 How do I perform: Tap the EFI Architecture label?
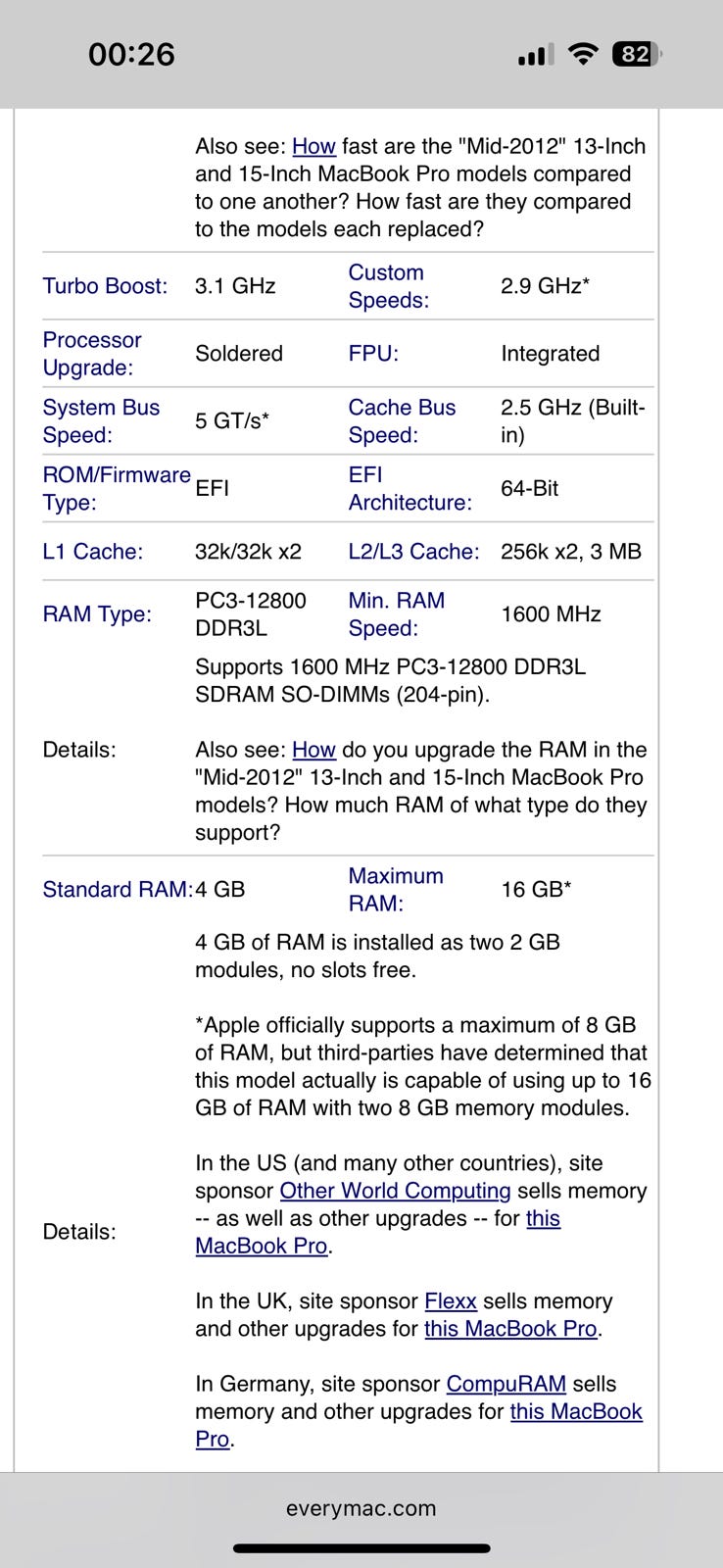pyautogui.click(x=410, y=488)
